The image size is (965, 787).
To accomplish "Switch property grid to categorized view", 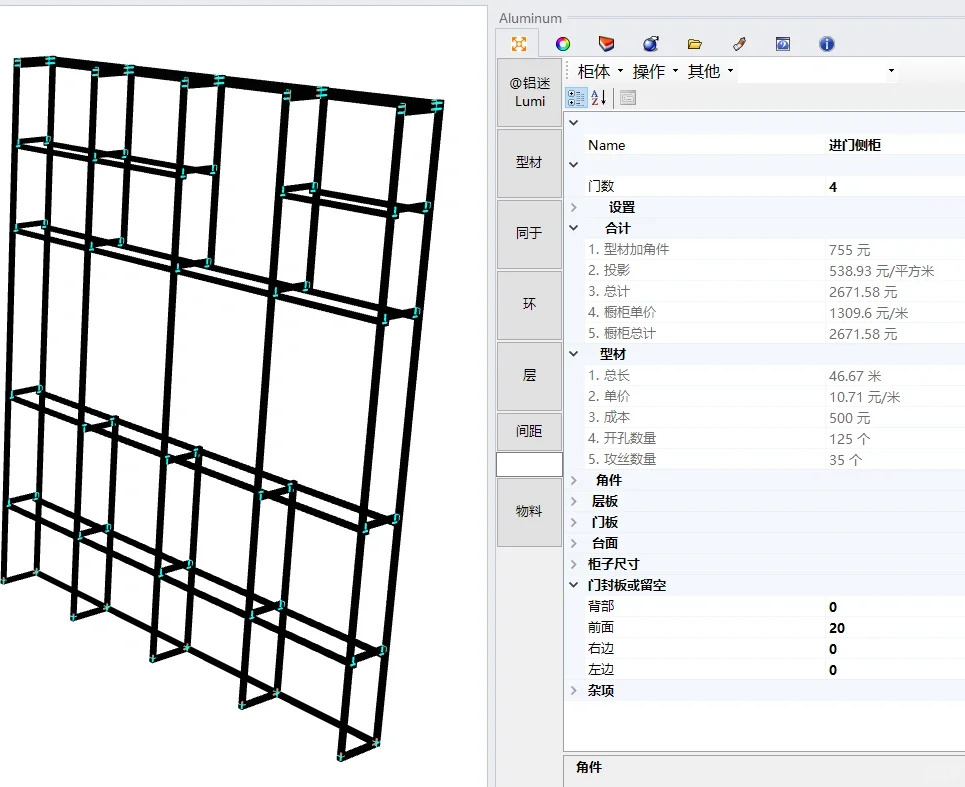I will coord(576,97).
